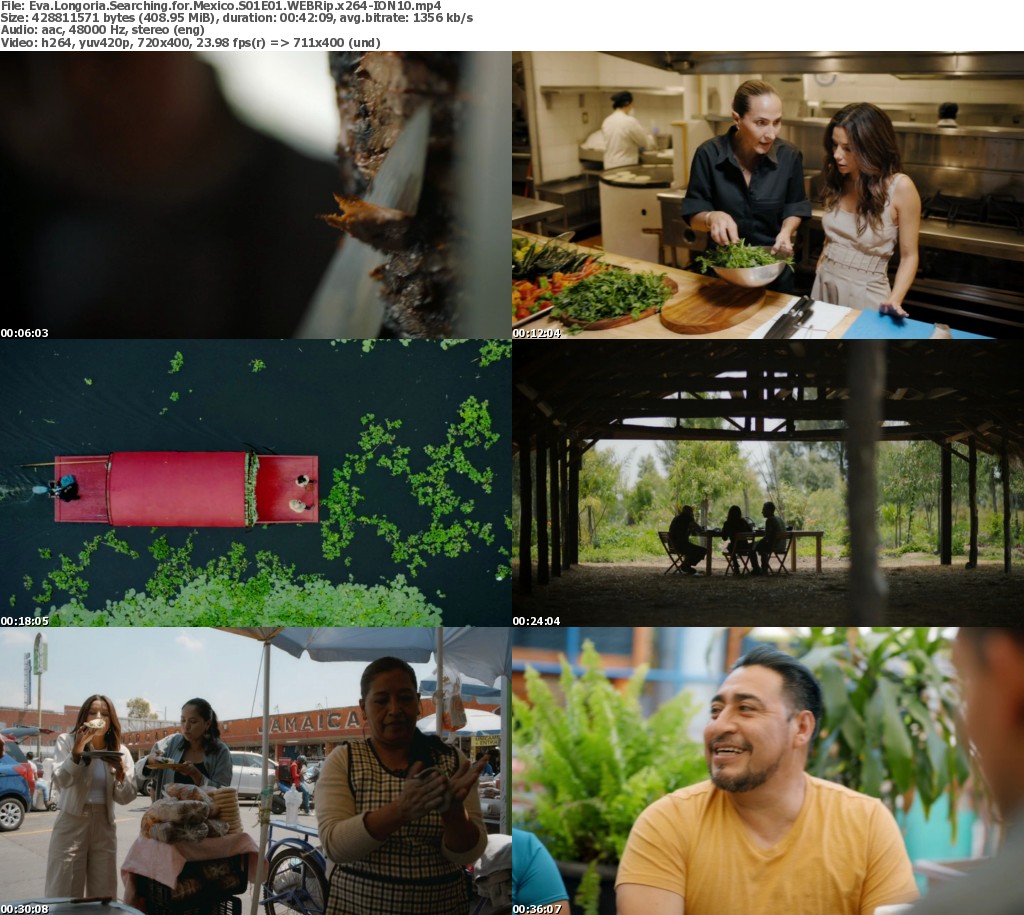Select the 00:30:08 timestamp label
The height and width of the screenshot is (915, 1024).
coord(25,909)
